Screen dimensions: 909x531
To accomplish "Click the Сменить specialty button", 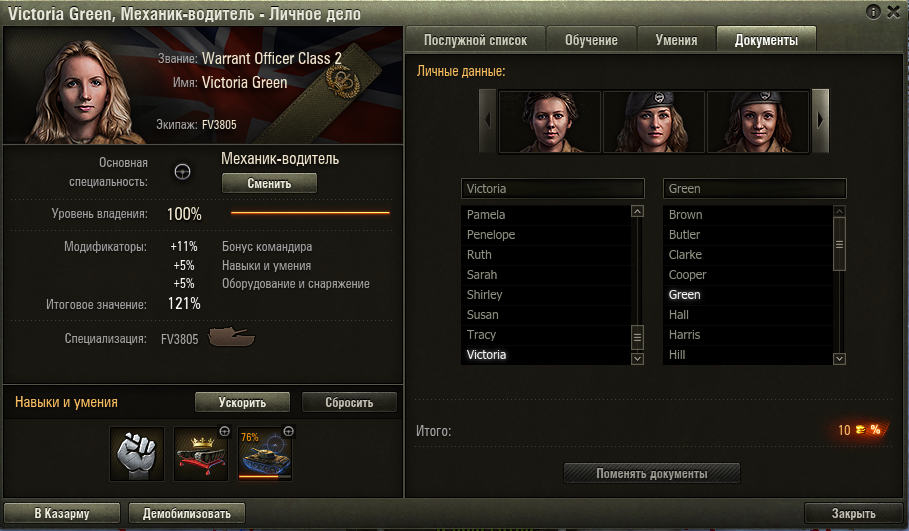I will pos(270,183).
